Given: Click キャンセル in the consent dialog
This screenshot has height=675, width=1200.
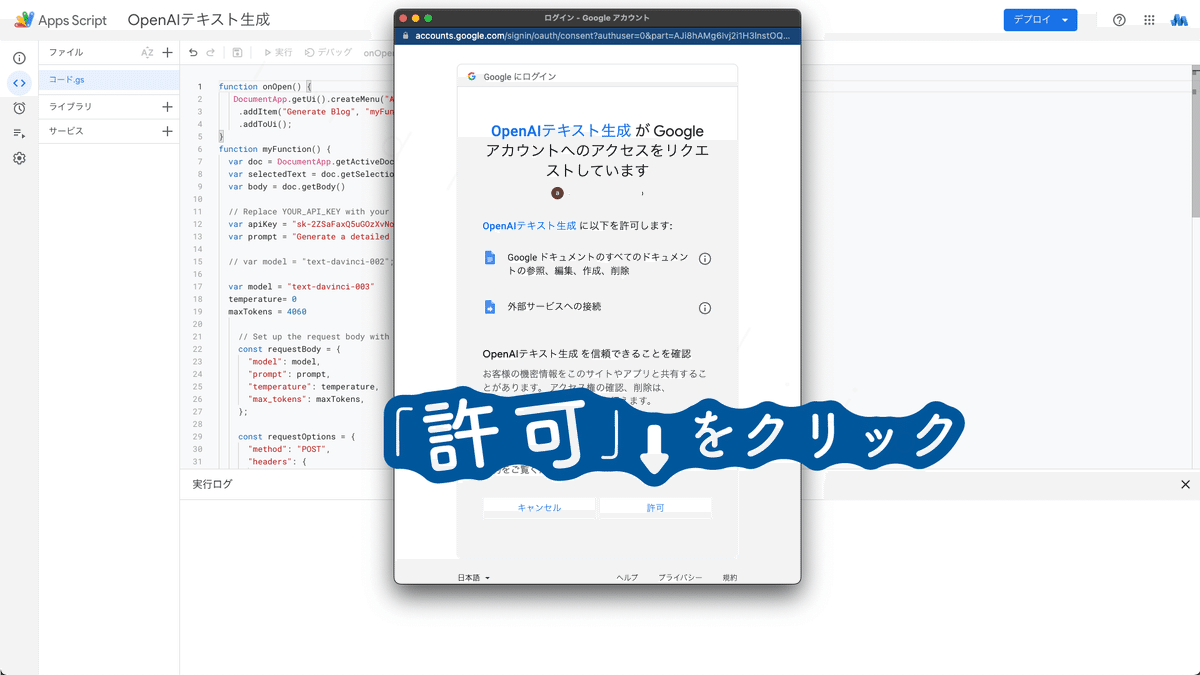Looking at the screenshot, I should 539,508.
